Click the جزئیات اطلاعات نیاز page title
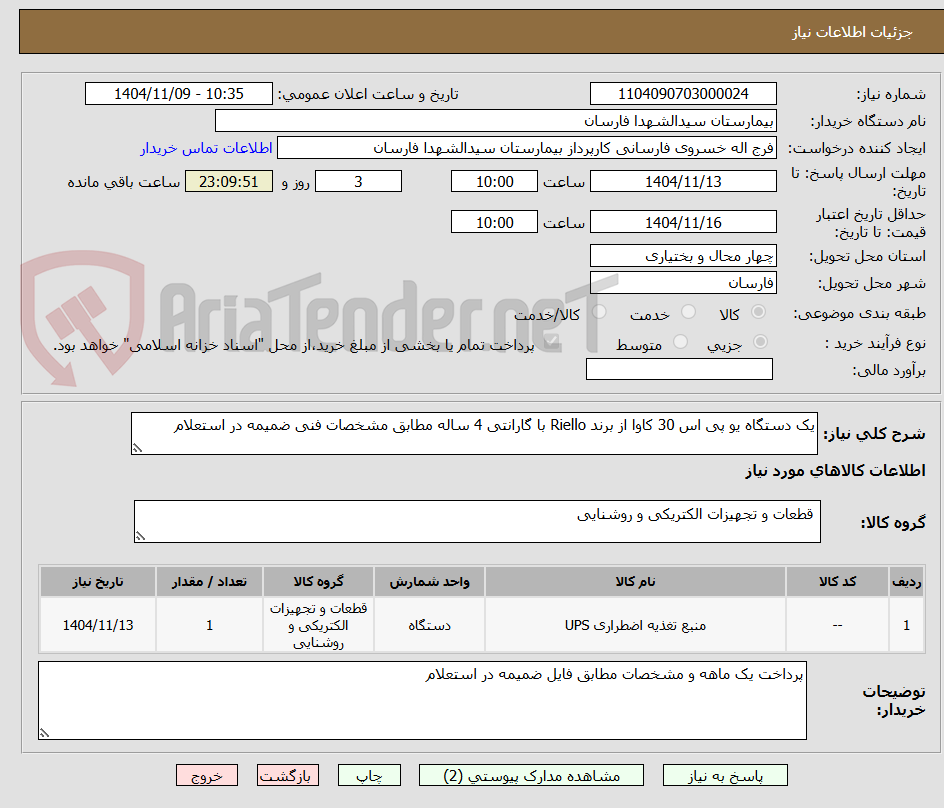The image size is (944, 808). click(852, 32)
